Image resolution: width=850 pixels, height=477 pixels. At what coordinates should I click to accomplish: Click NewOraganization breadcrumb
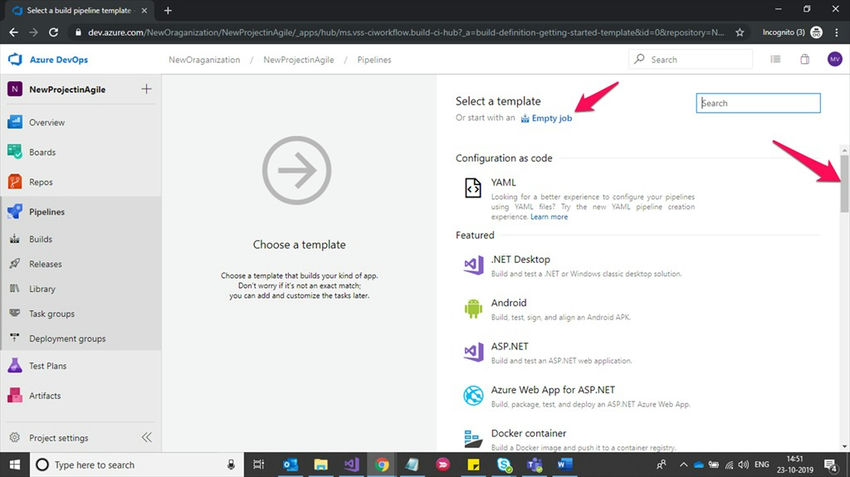[204, 60]
